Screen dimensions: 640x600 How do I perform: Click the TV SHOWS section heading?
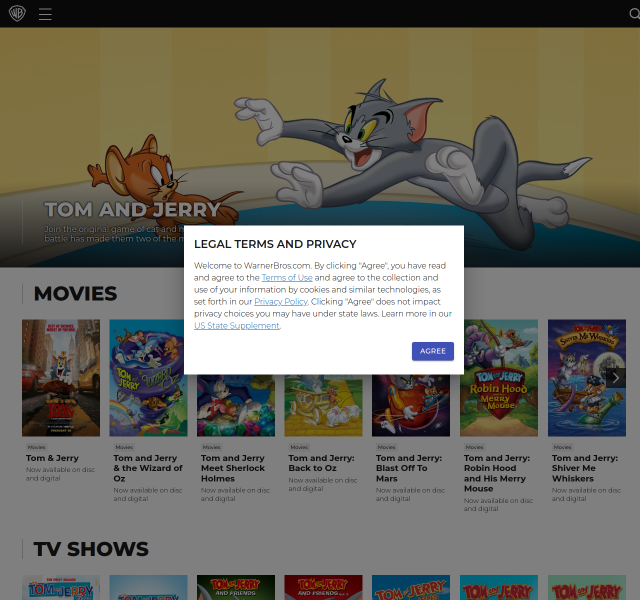91,549
